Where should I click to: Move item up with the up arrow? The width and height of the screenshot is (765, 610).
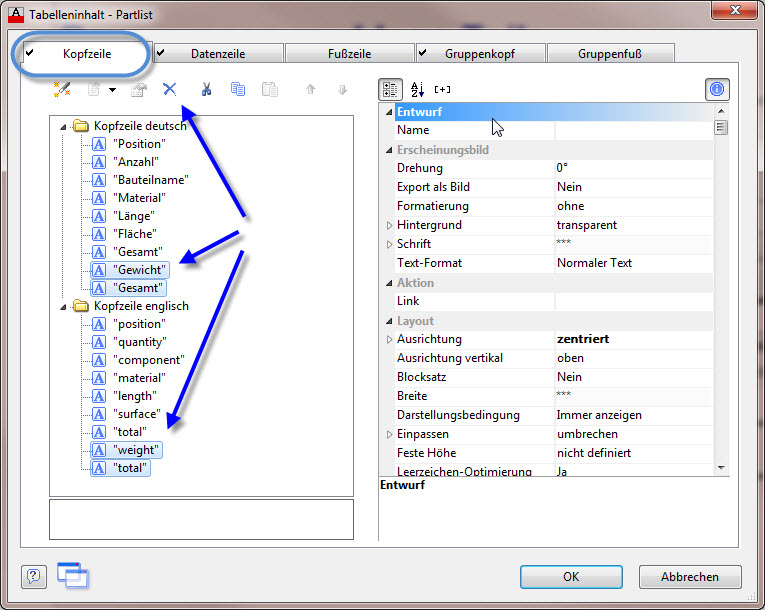coord(310,89)
